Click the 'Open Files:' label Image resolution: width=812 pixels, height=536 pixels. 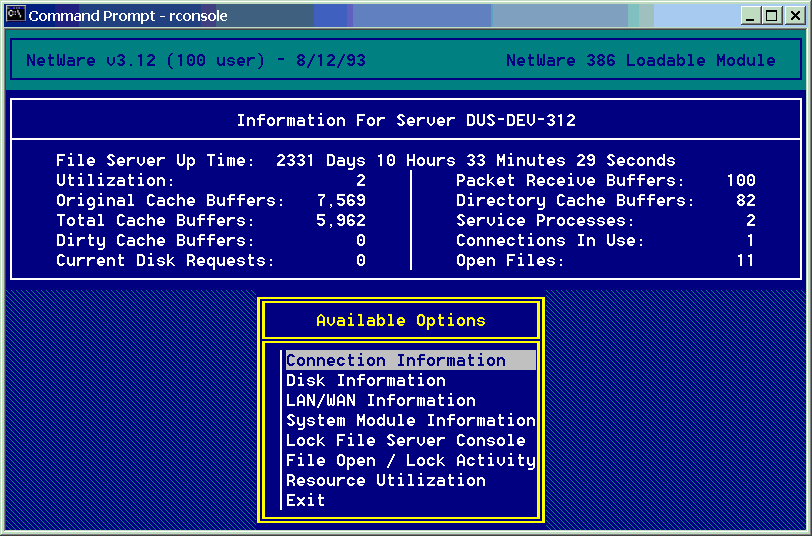510,260
